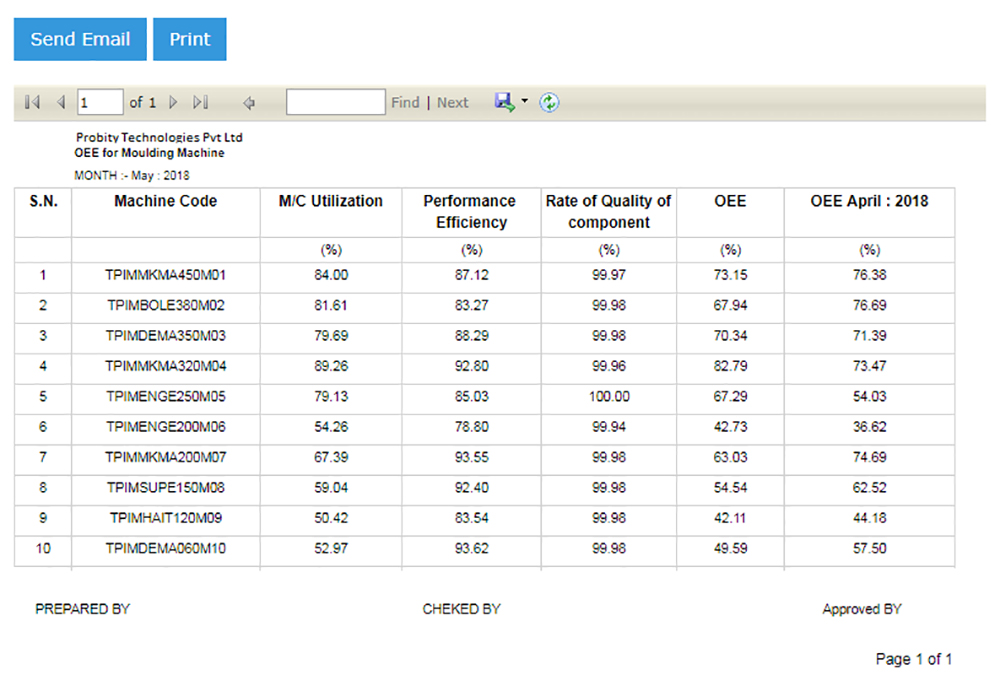
Task: Click the current page number field
Action: pyautogui.click(x=100, y=102)
